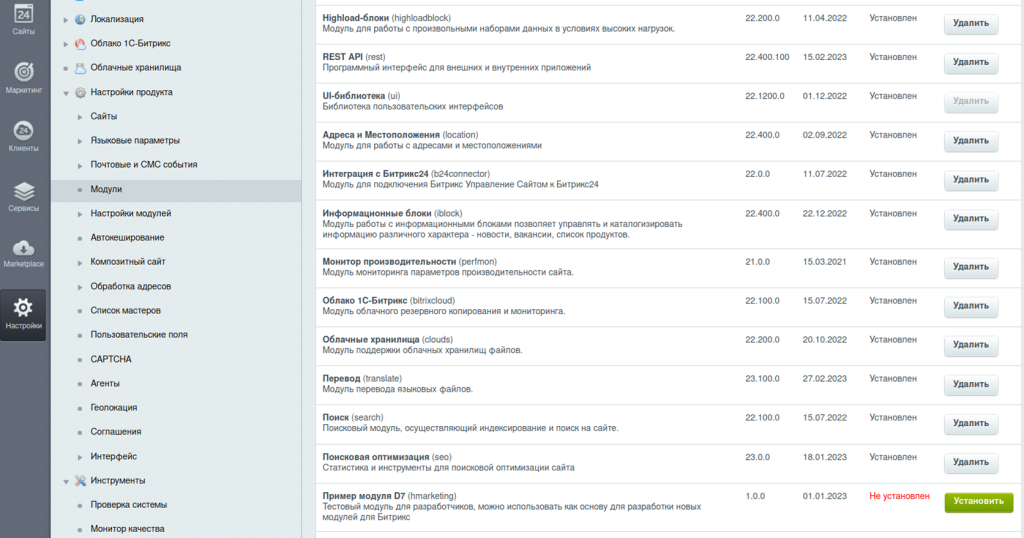Open the Сервисы section icon

coord(24,196)
